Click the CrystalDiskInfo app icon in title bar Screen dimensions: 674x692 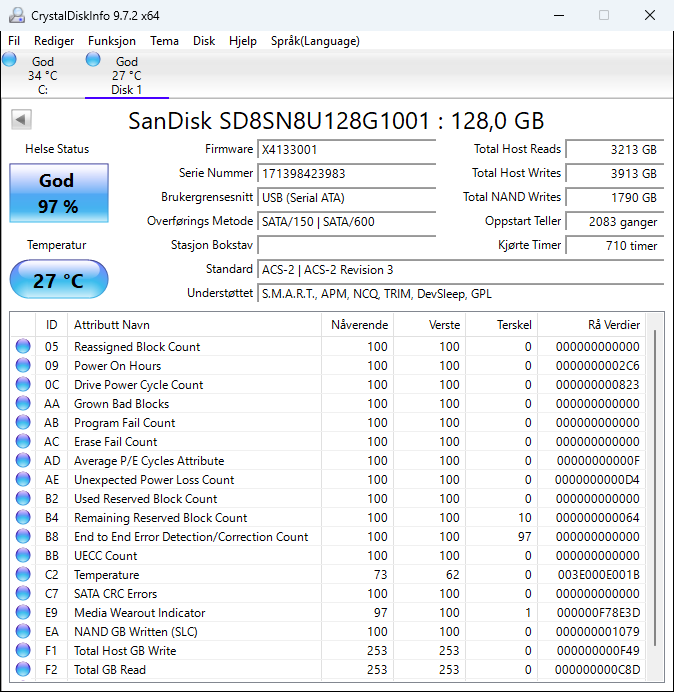(17, 15)
